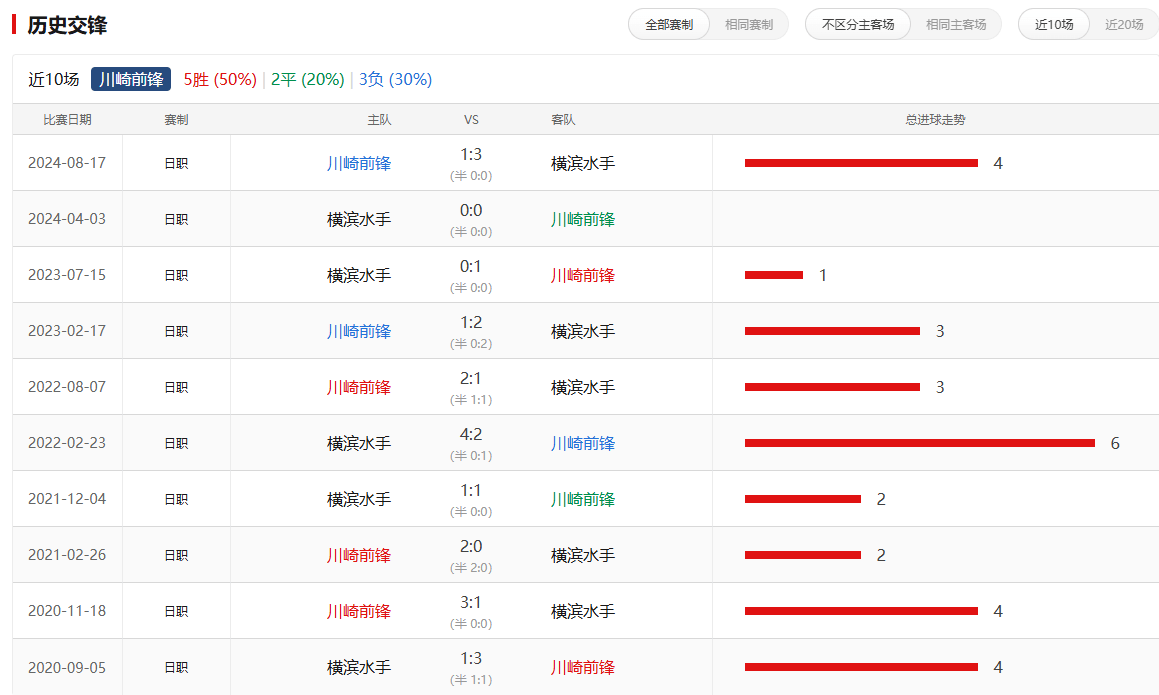Open away team 横滨水手 in 2024-08-17 row
This screenshot has height=695, width=1159.
pos(583,163)
